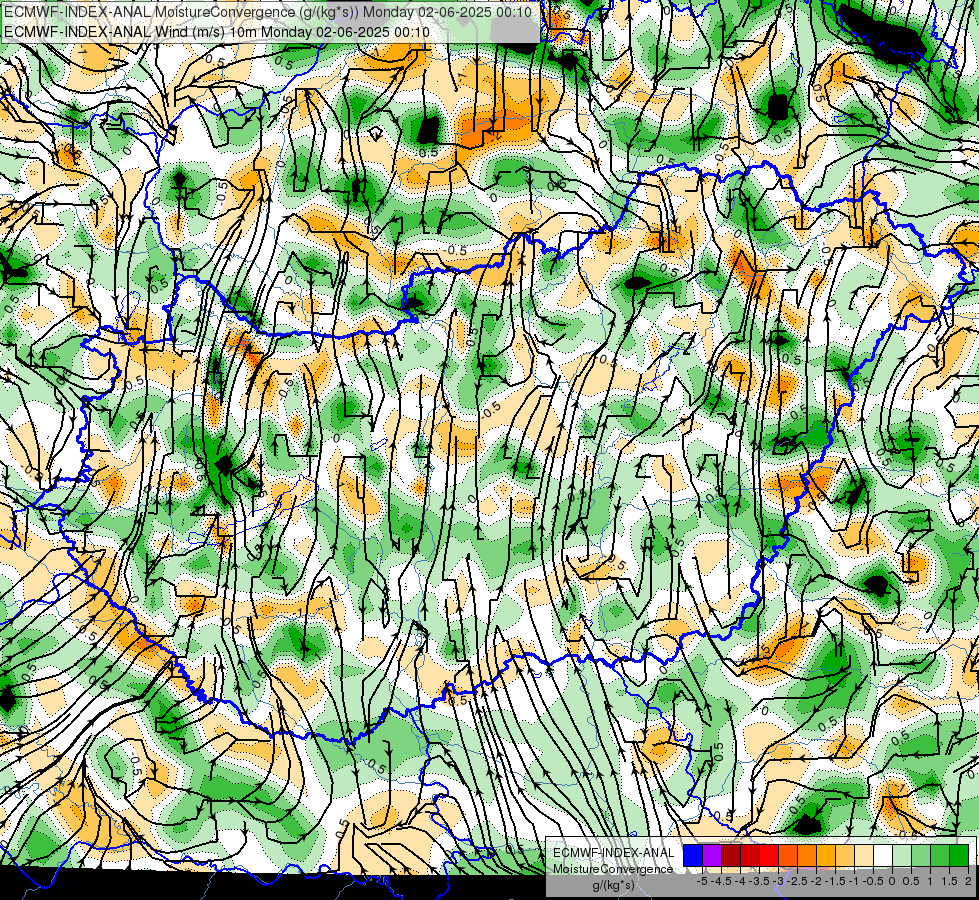Image resolution: width=979 pixels, height=900 pixels.
Task: Click the legend tick label -3
Action: (x=779, y=881)
